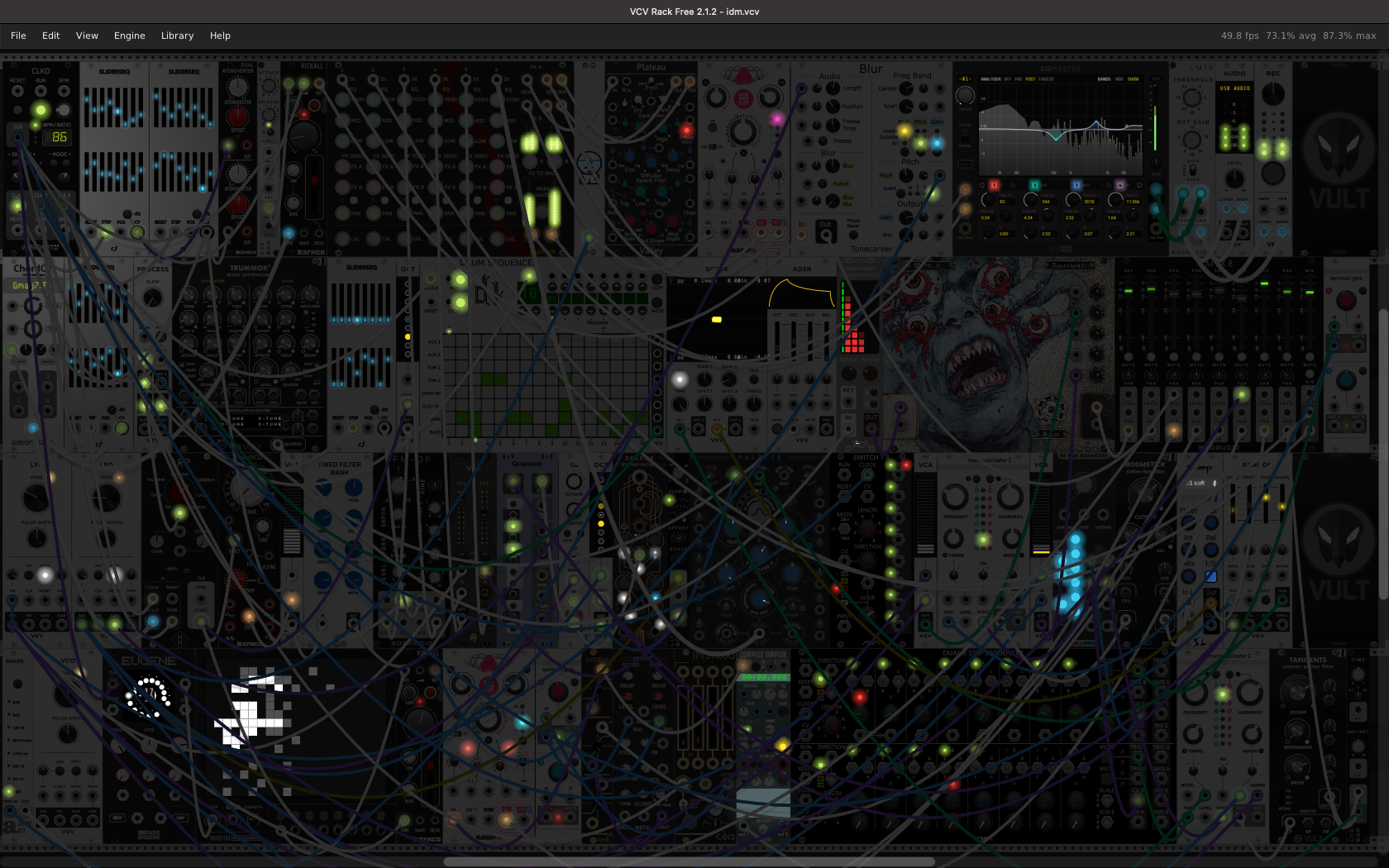Click the CLKD BPM knob beside RUN
Image resolution: width=1389 pixels, height=868 pixels.
click(64, 109)
